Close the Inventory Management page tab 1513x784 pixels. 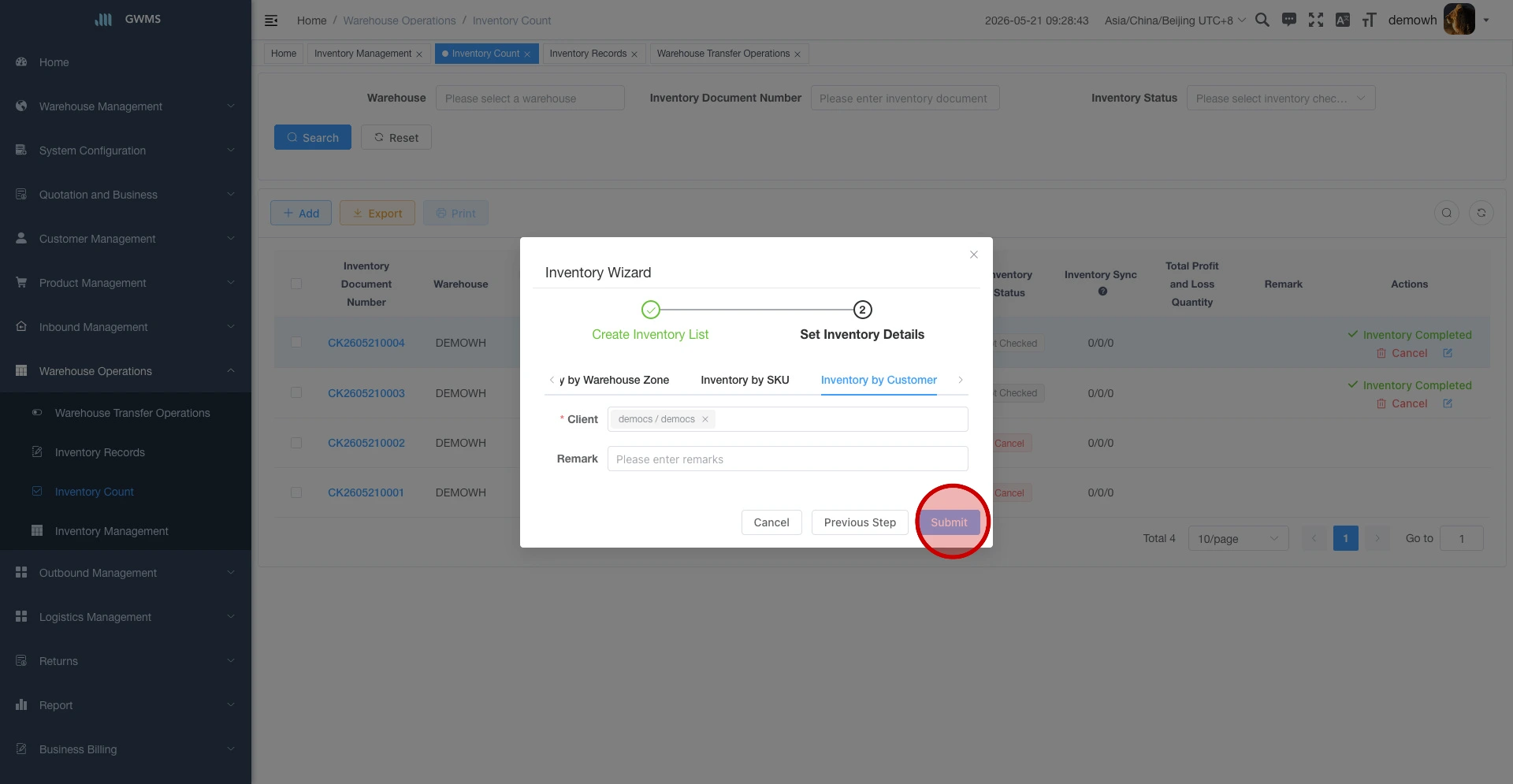(x=419, y=54)
